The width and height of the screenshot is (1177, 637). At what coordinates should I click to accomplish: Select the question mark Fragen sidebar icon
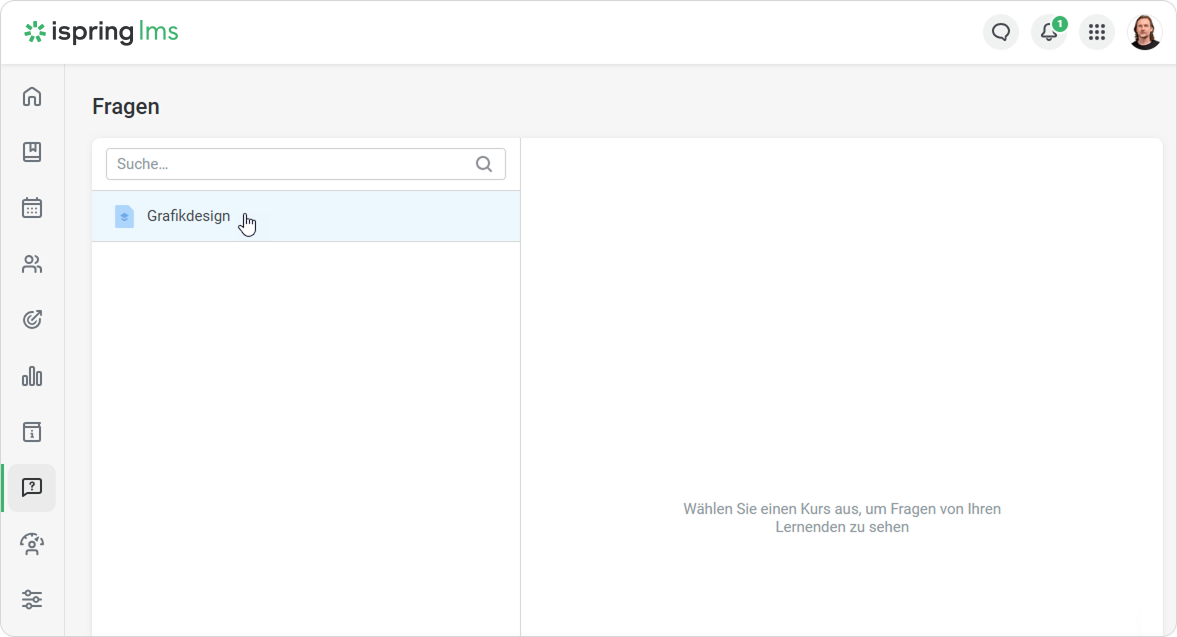[x=32, y=488]
